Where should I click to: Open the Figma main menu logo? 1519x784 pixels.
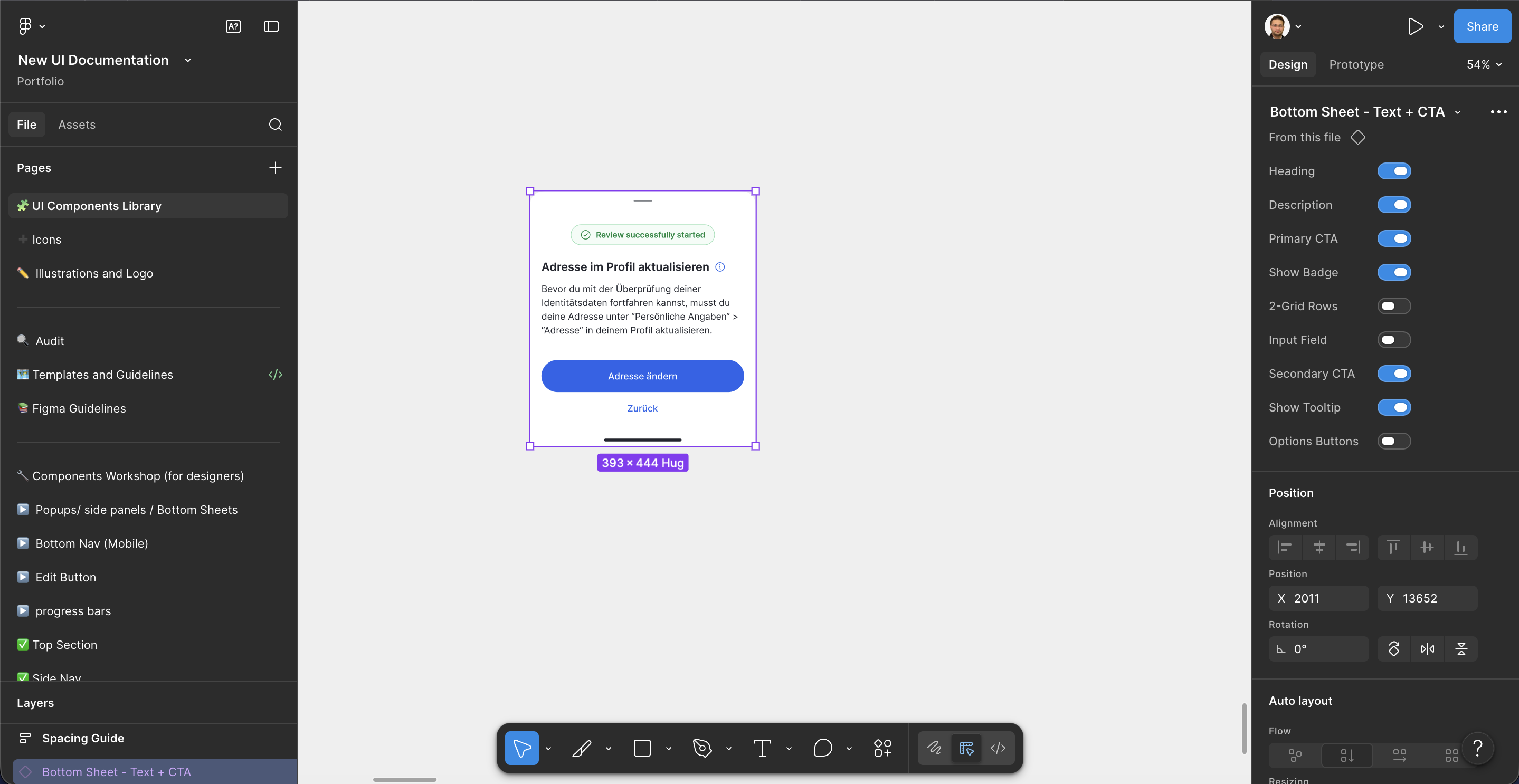coord(25,26)
